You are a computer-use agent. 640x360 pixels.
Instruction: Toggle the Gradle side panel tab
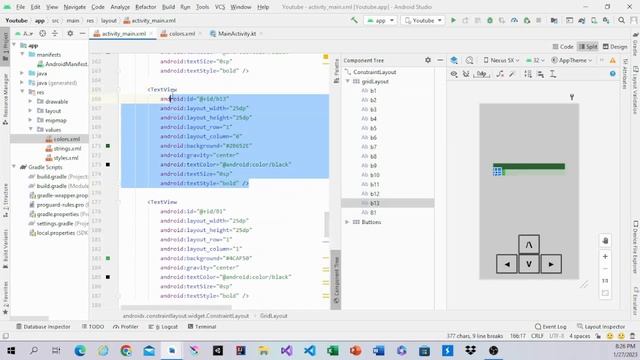pyautogui.click(x=635, y=45)
